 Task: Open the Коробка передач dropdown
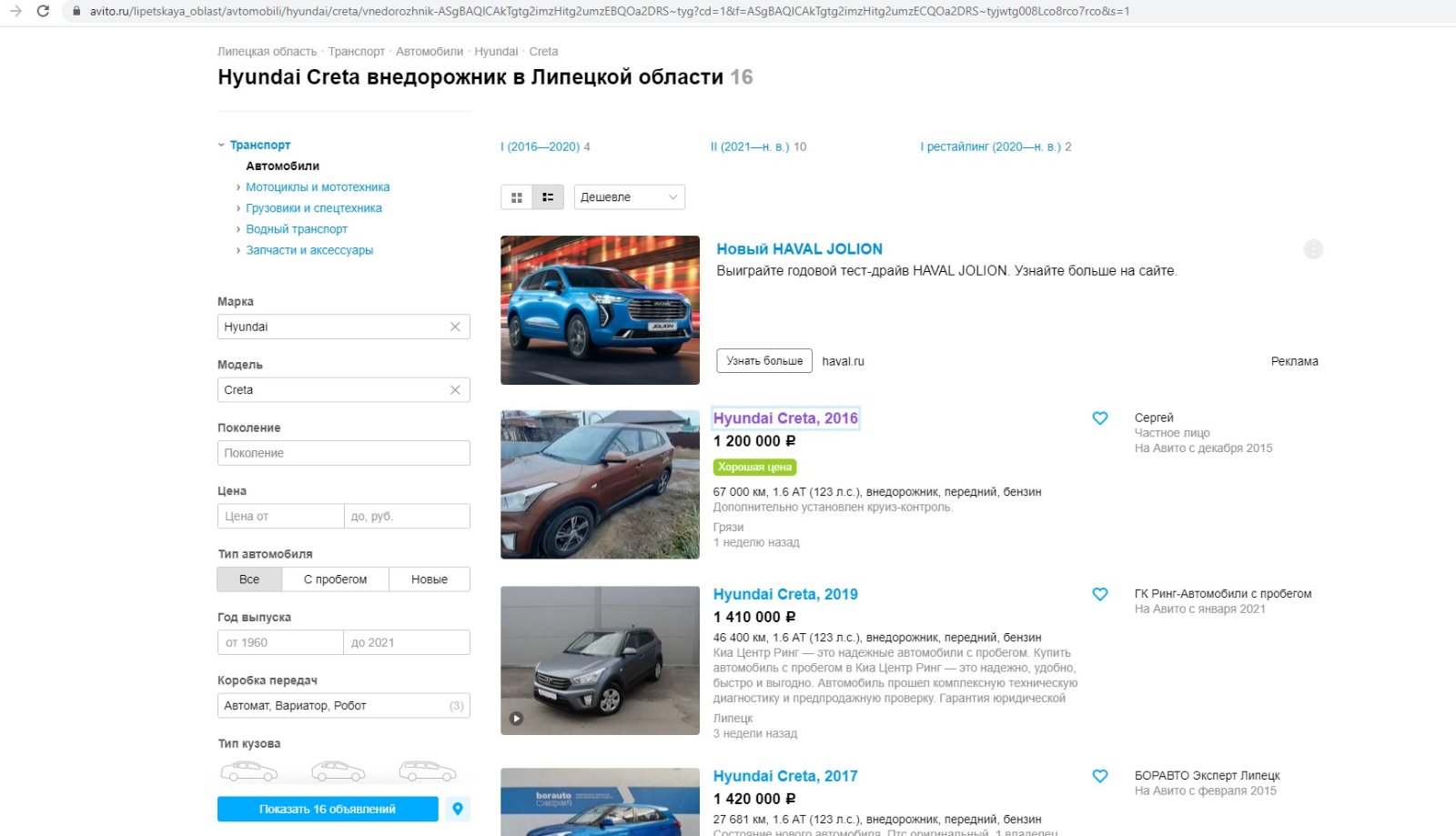click(344, 706)
